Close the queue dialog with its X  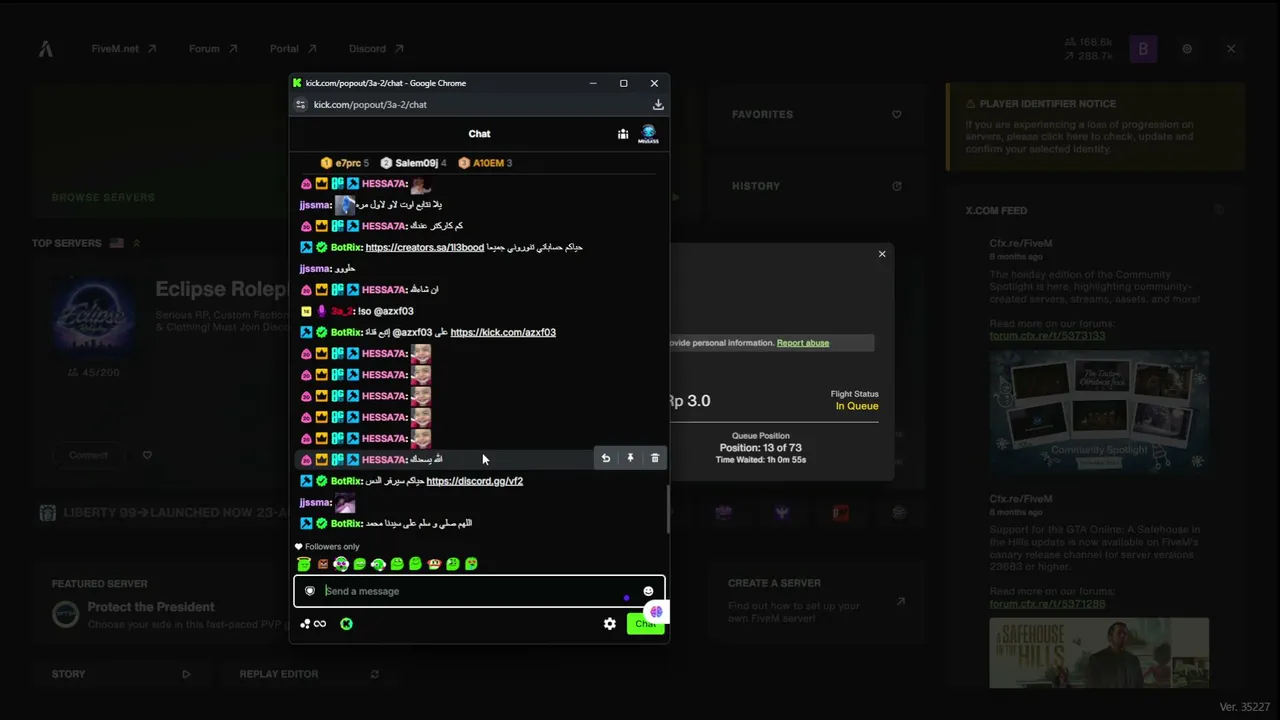[882, 254]
